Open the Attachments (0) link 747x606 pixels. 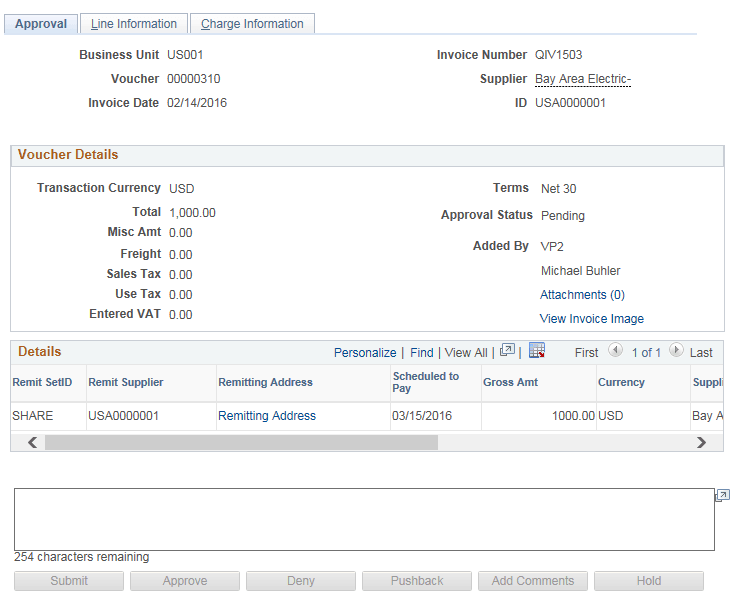(x=582, y=295)
